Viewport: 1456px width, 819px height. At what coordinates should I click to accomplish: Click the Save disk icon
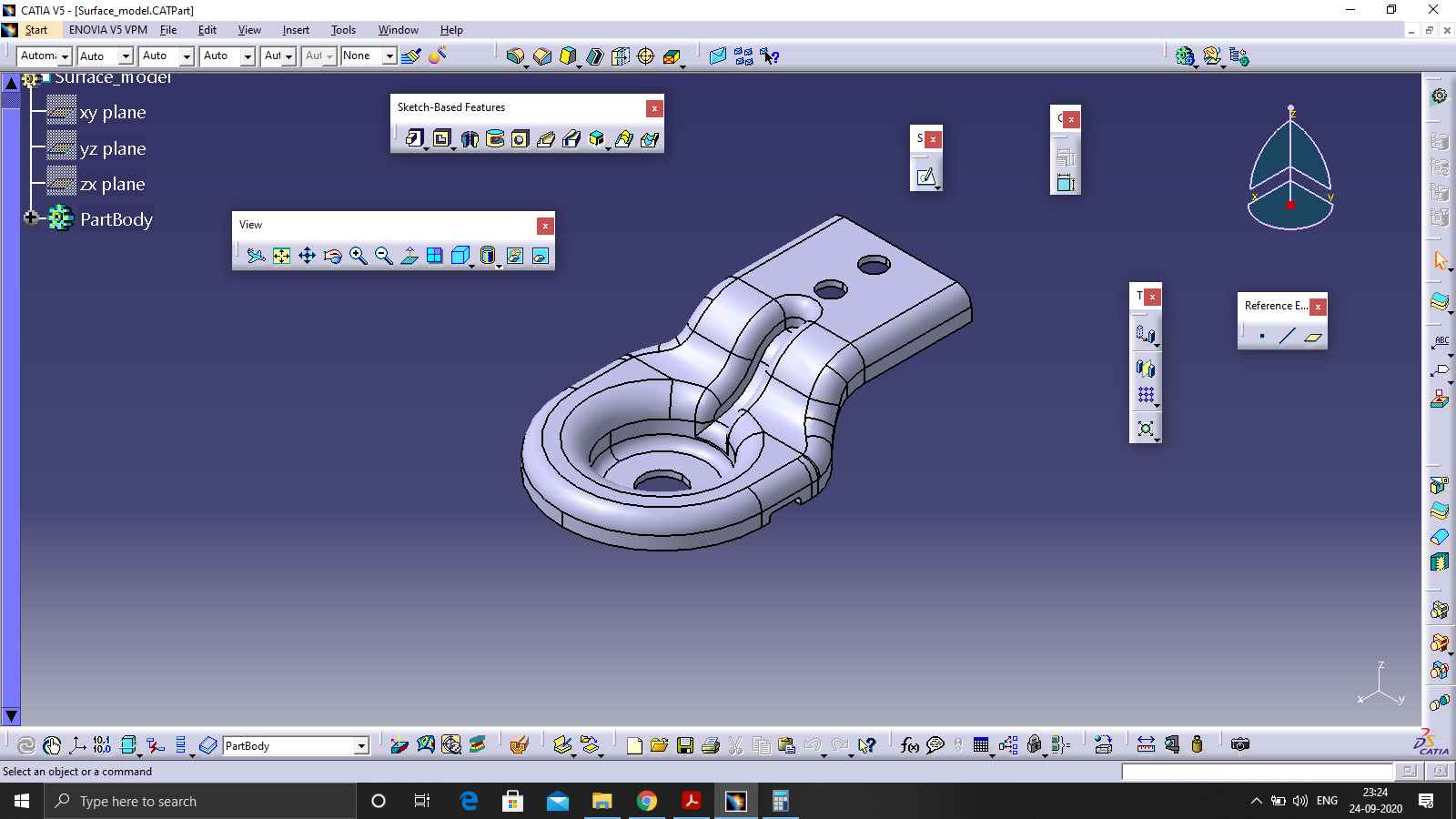coord(685,745)
